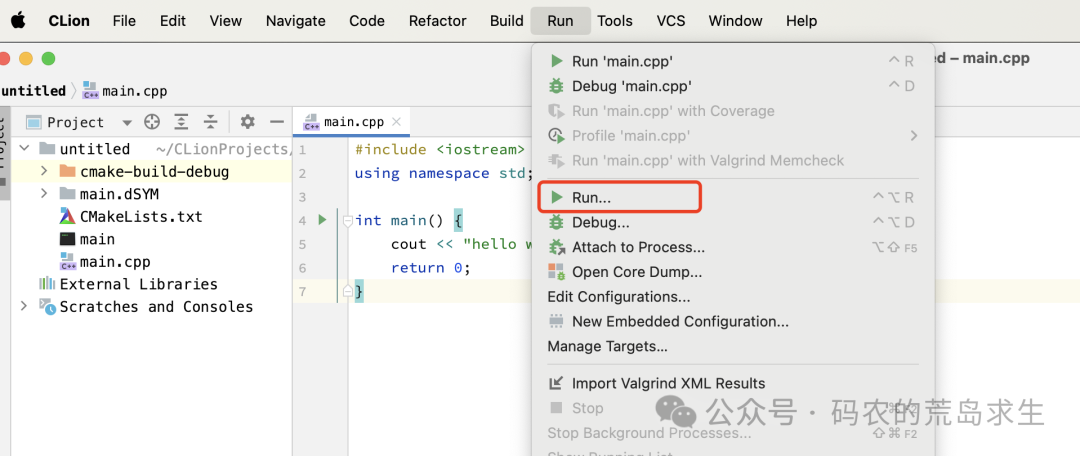This screenshot has width=1080, height=456.
Task: Click the Collapse All icon
Action: 211,123
